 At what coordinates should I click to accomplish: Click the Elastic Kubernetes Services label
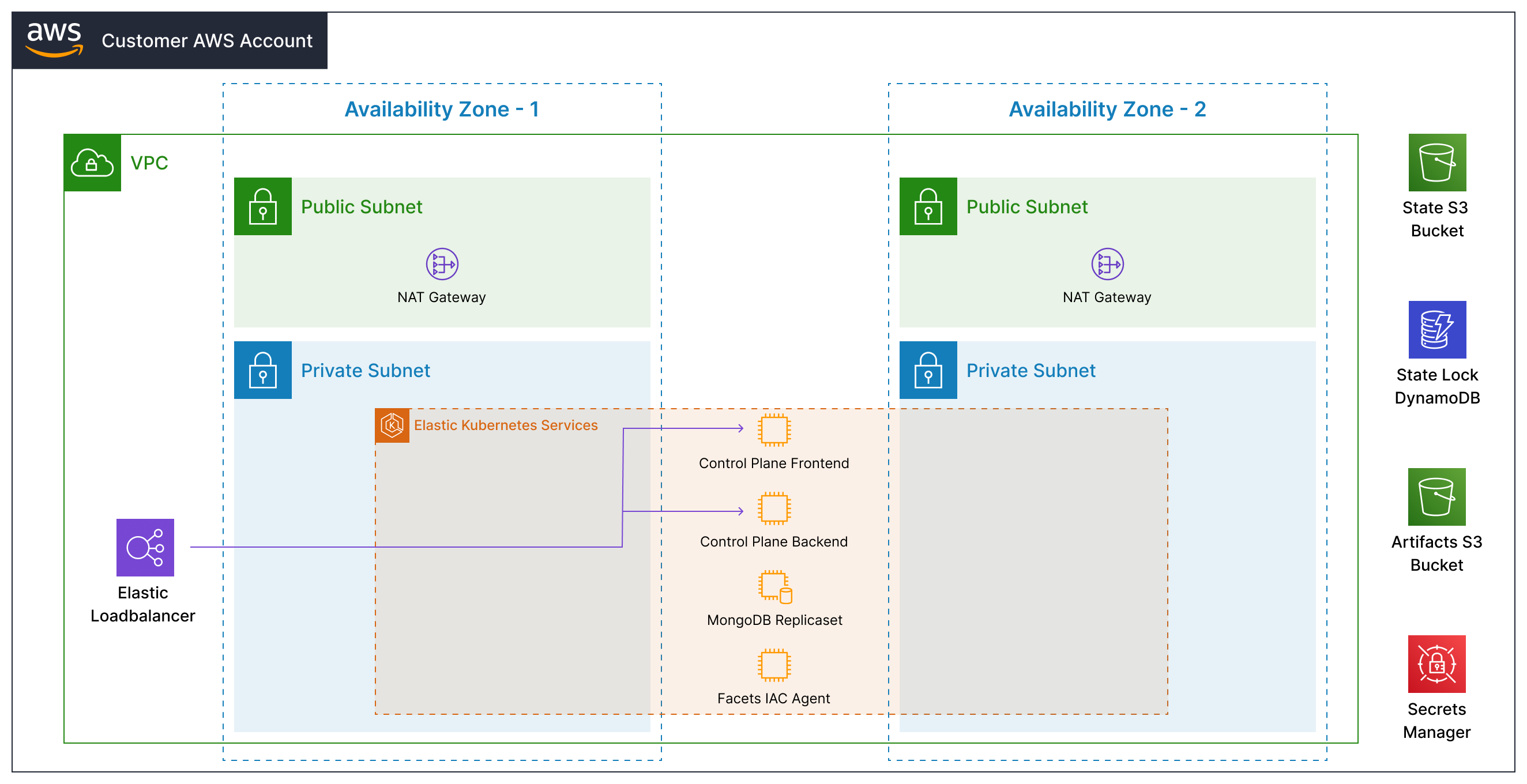click(x=506, y=425)
